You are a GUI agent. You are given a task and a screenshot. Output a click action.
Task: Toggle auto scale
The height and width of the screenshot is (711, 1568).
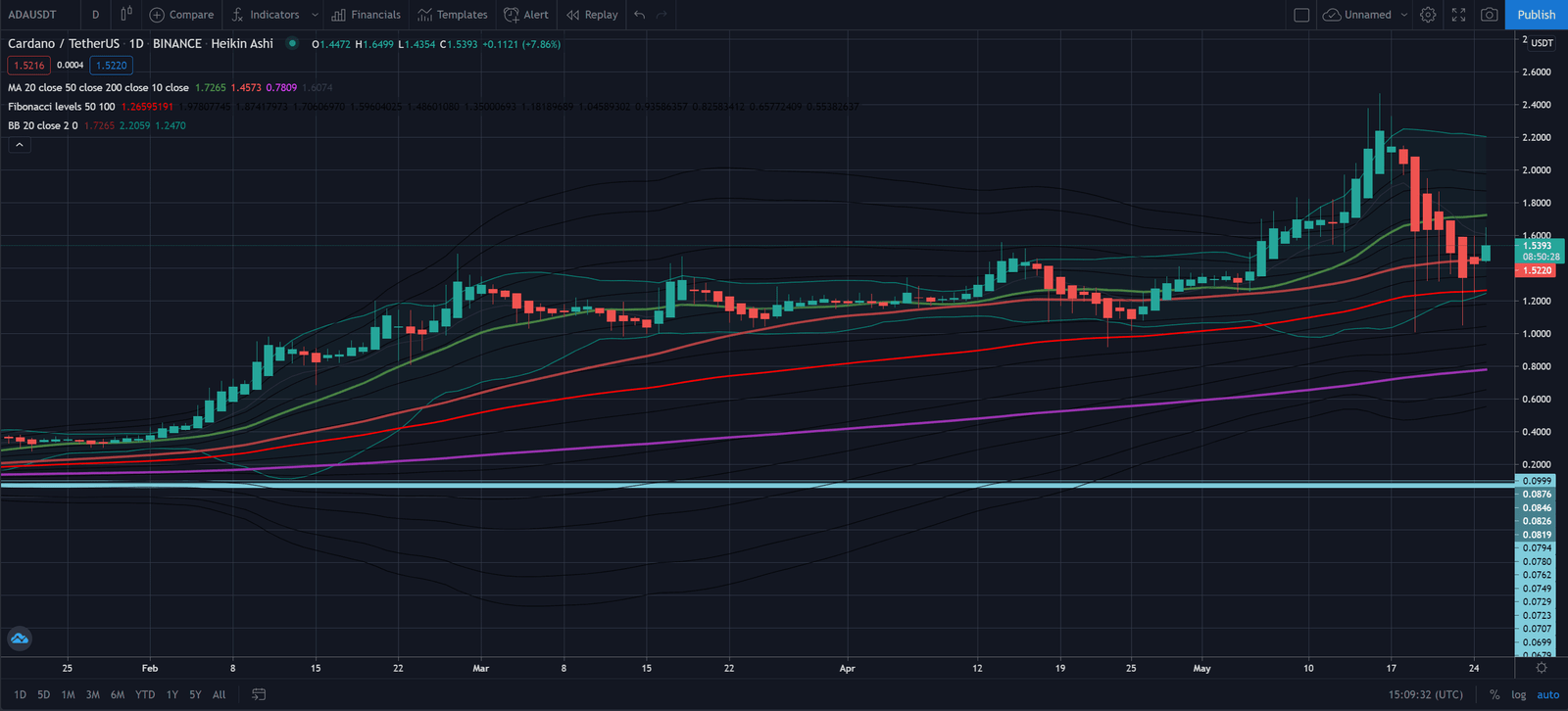pyautogui.click(x=1547, y=694)
